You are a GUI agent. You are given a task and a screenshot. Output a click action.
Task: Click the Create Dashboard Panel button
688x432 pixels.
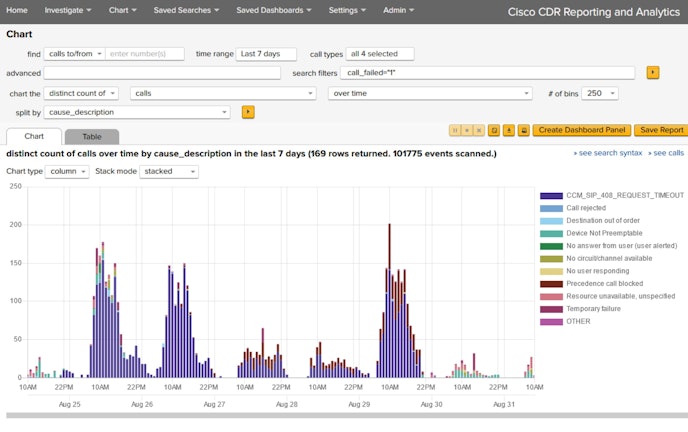(580, 130)
